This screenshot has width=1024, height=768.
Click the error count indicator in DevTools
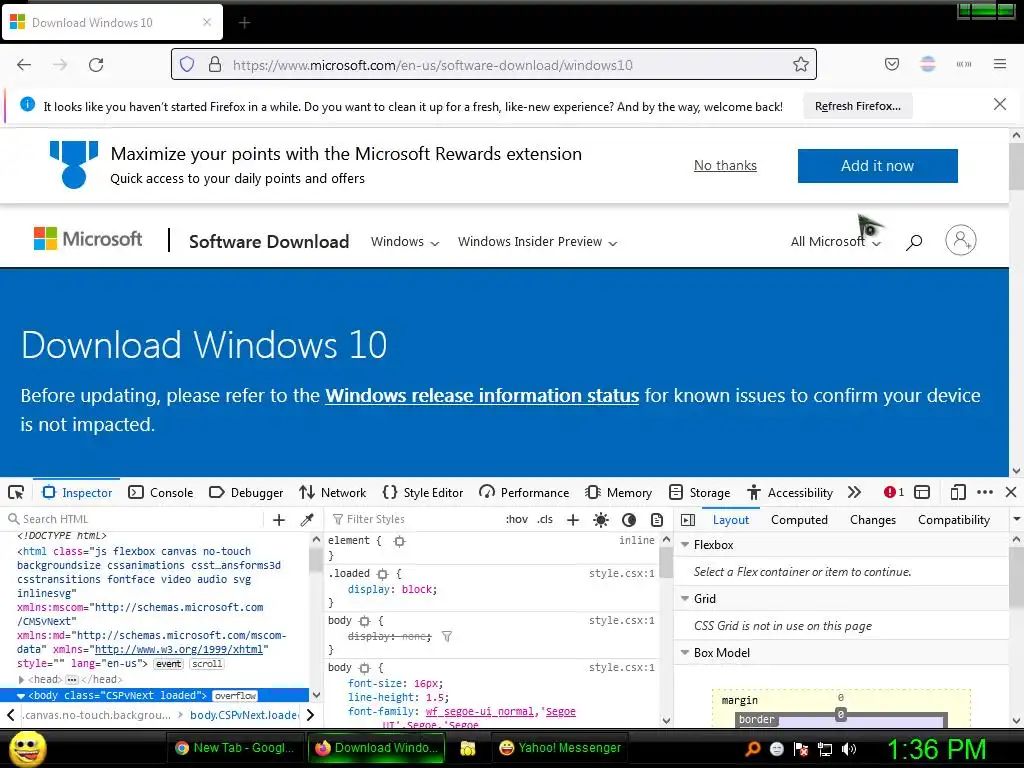pos(893,492)
